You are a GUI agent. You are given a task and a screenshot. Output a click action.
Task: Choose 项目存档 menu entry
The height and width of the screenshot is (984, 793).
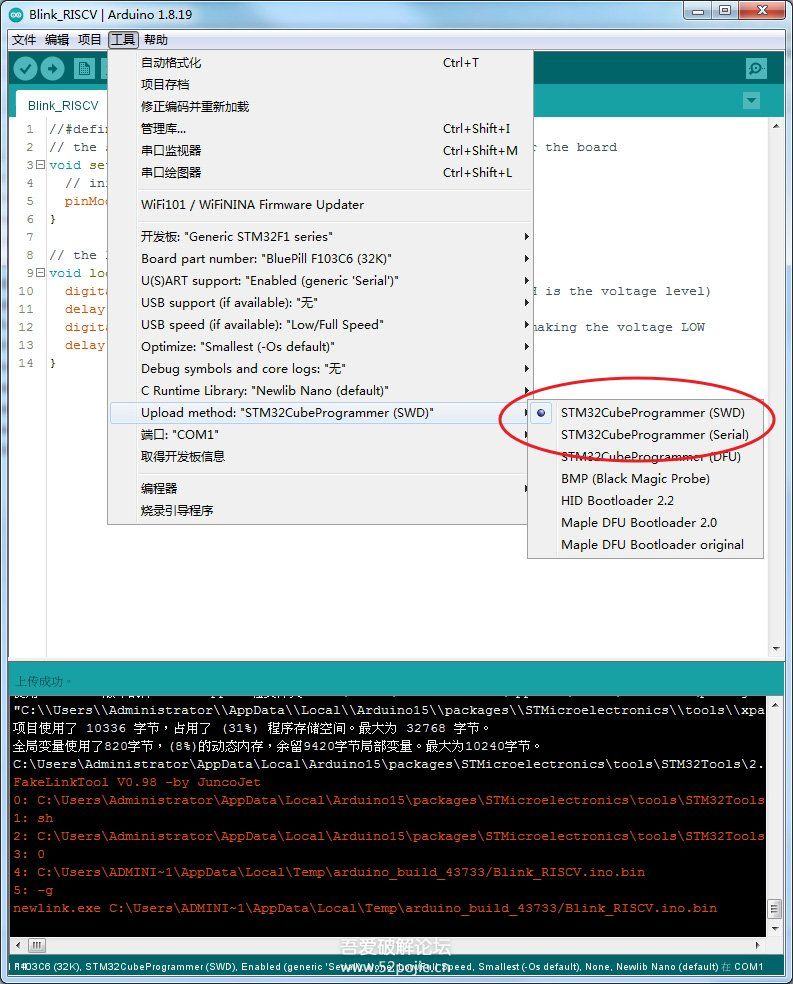[x=320, y=85]
